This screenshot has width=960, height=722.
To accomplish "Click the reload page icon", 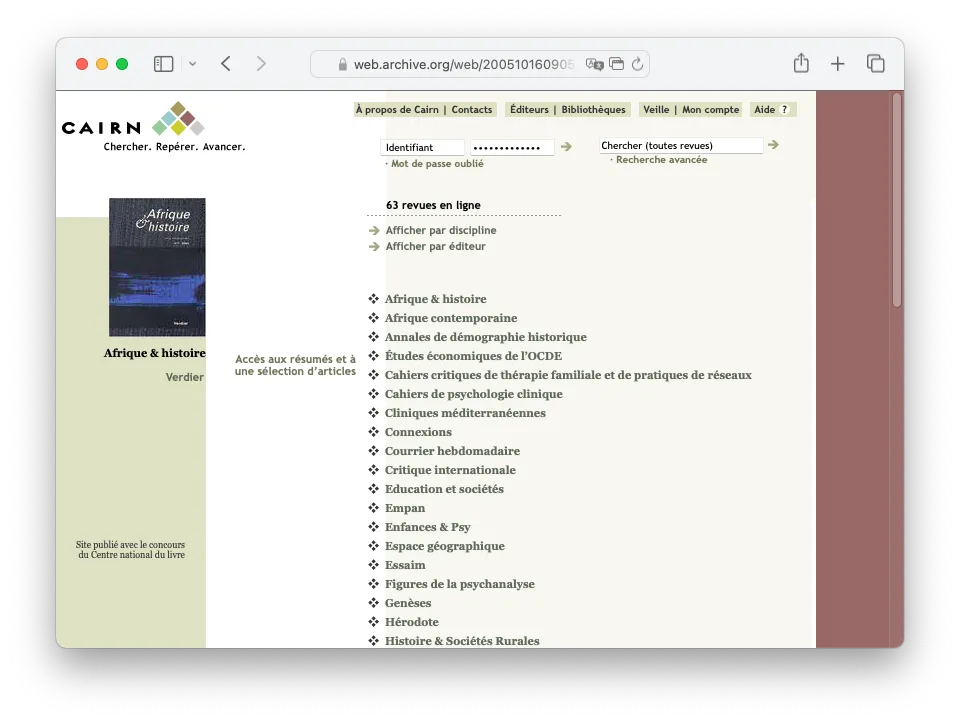I will [637, 64].
